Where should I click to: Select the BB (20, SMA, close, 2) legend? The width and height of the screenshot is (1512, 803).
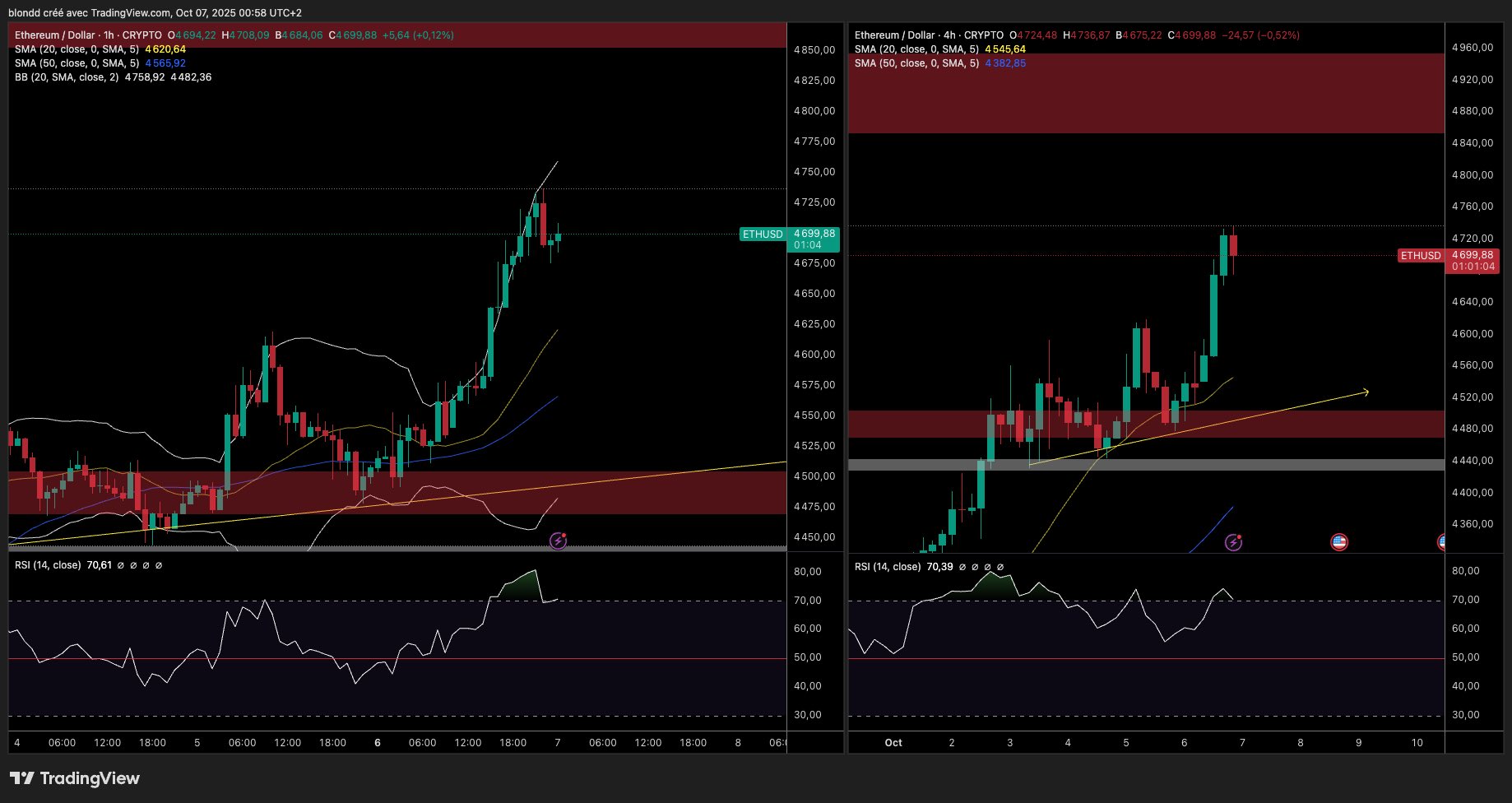[x=113, y=77]
